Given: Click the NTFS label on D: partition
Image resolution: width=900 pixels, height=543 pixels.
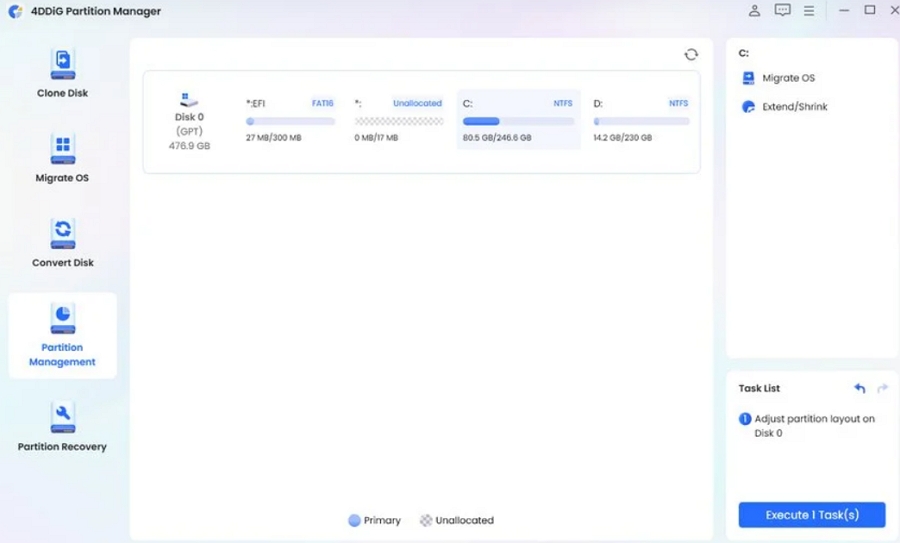Looking at the screenshot, I should [x=678, y=103].
